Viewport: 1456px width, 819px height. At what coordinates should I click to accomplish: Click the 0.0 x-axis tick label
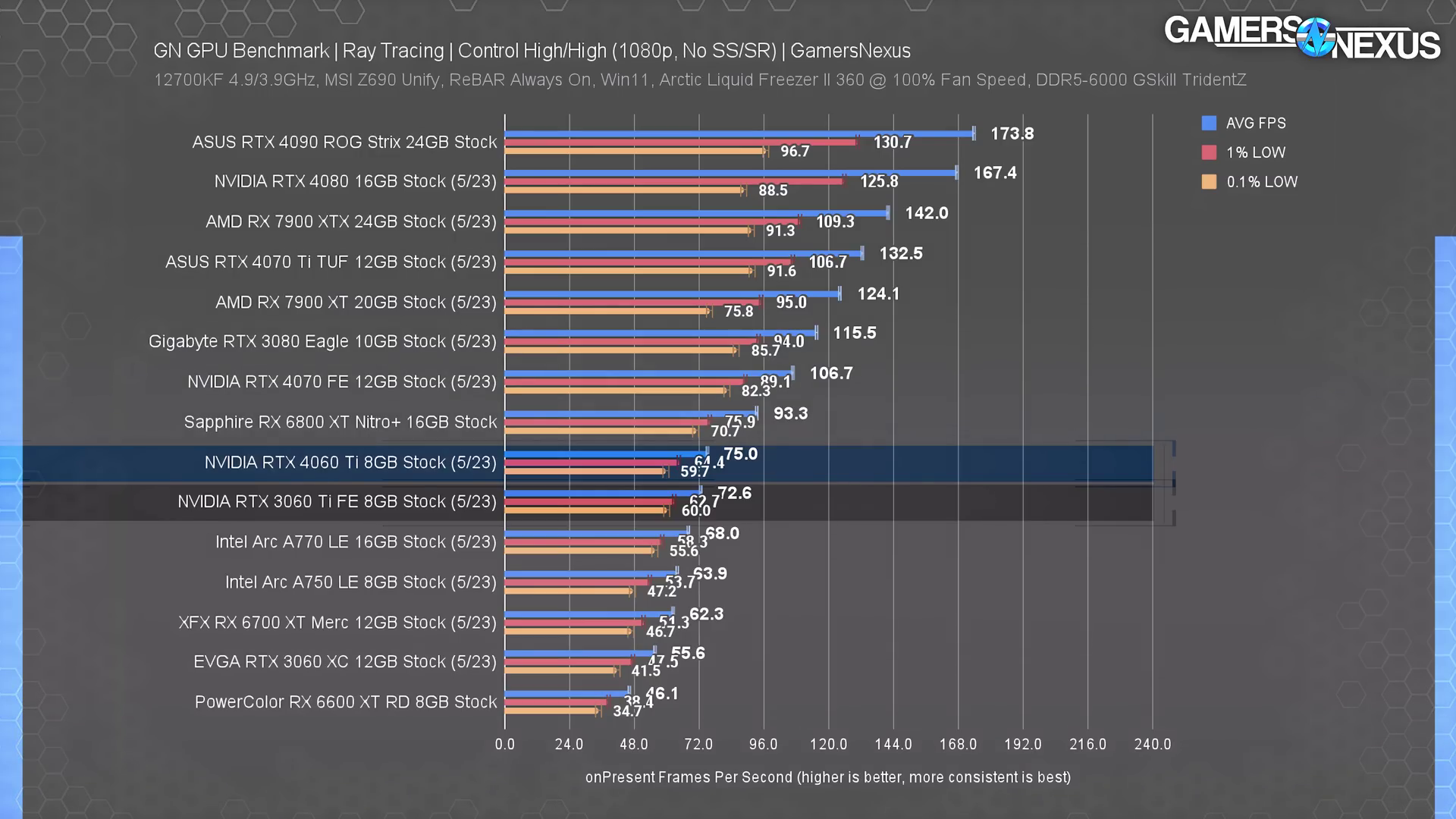pyautogui.click(x=504, y=745)
